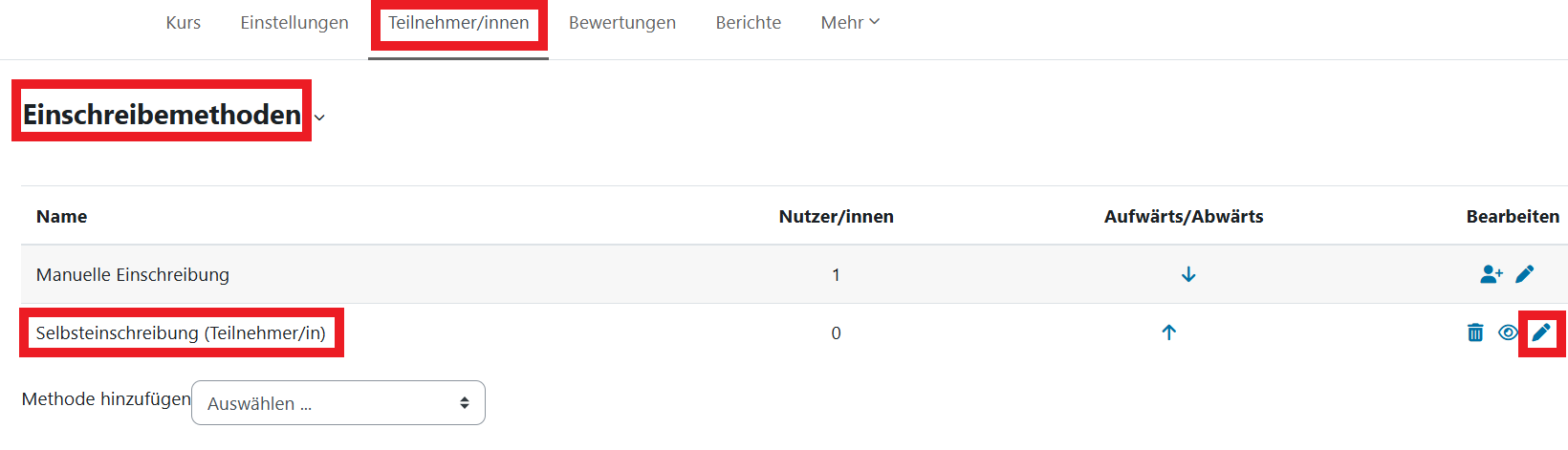Click the Methode hinzufügen label
This screenshot has height=450, width=1568.
pyautogui.click(x=106, y=399)
